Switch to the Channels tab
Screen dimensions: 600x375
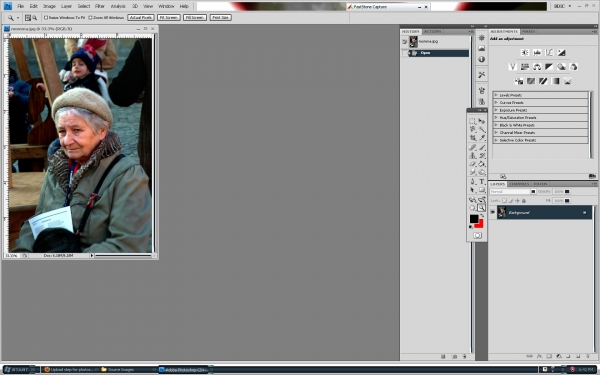click(x=519, y=184)
